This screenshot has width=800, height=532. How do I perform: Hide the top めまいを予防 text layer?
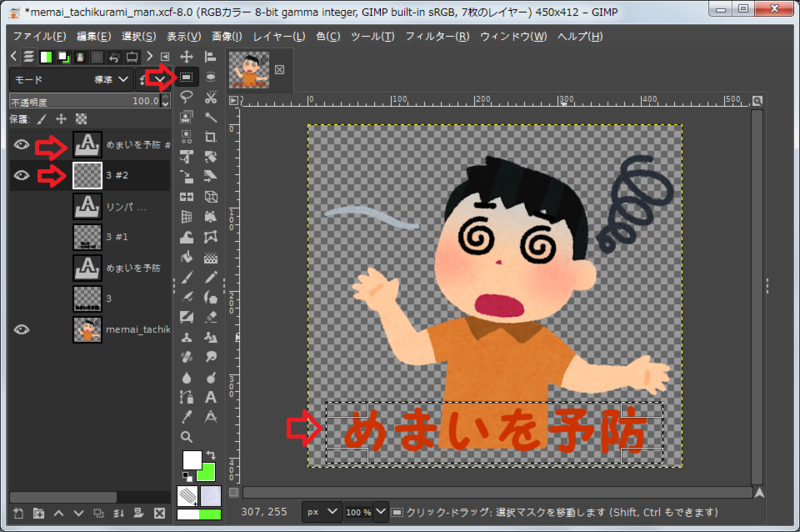click(21, 145)
